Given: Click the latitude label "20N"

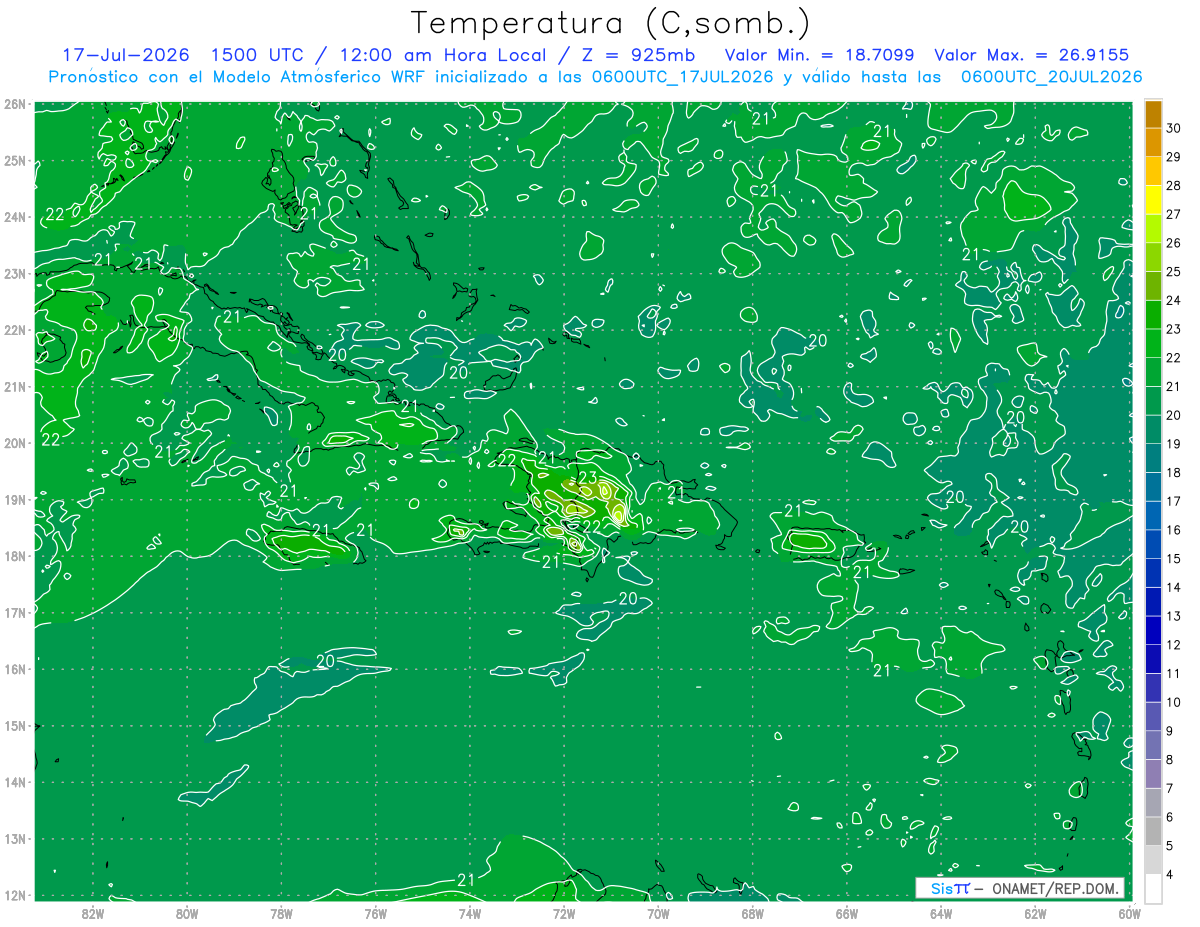Looking at the screenshot, I should 14,443.
